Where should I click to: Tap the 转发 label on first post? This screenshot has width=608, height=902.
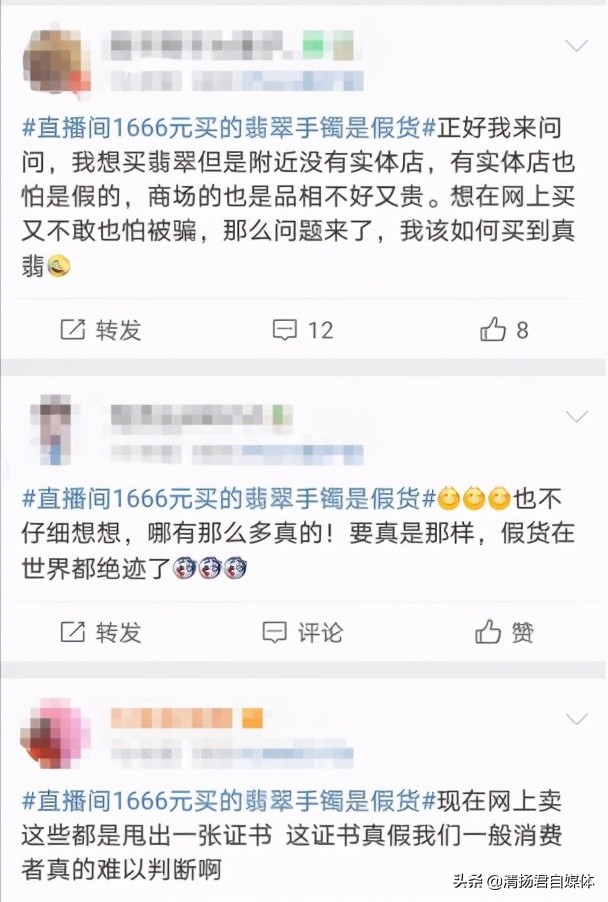pyautogui.click(x=118, y=330)
